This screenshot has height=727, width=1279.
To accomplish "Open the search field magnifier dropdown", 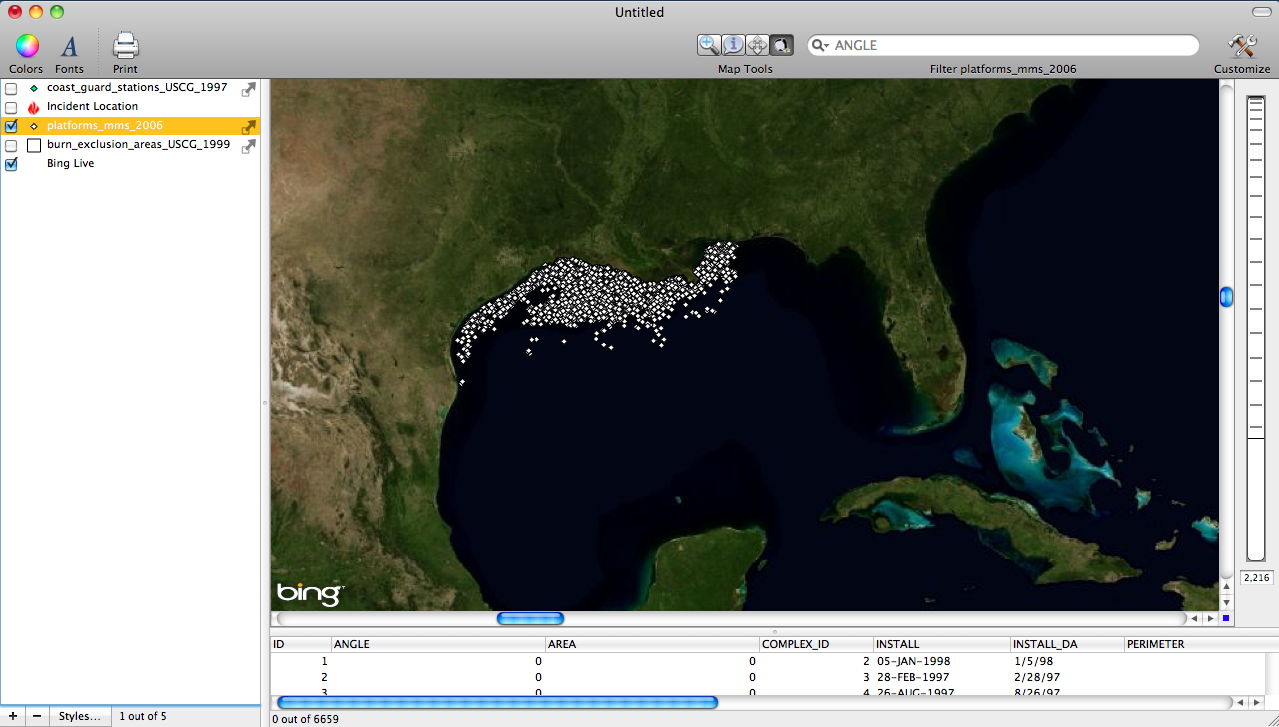I will pyautogui.click(x=821, y=45).
